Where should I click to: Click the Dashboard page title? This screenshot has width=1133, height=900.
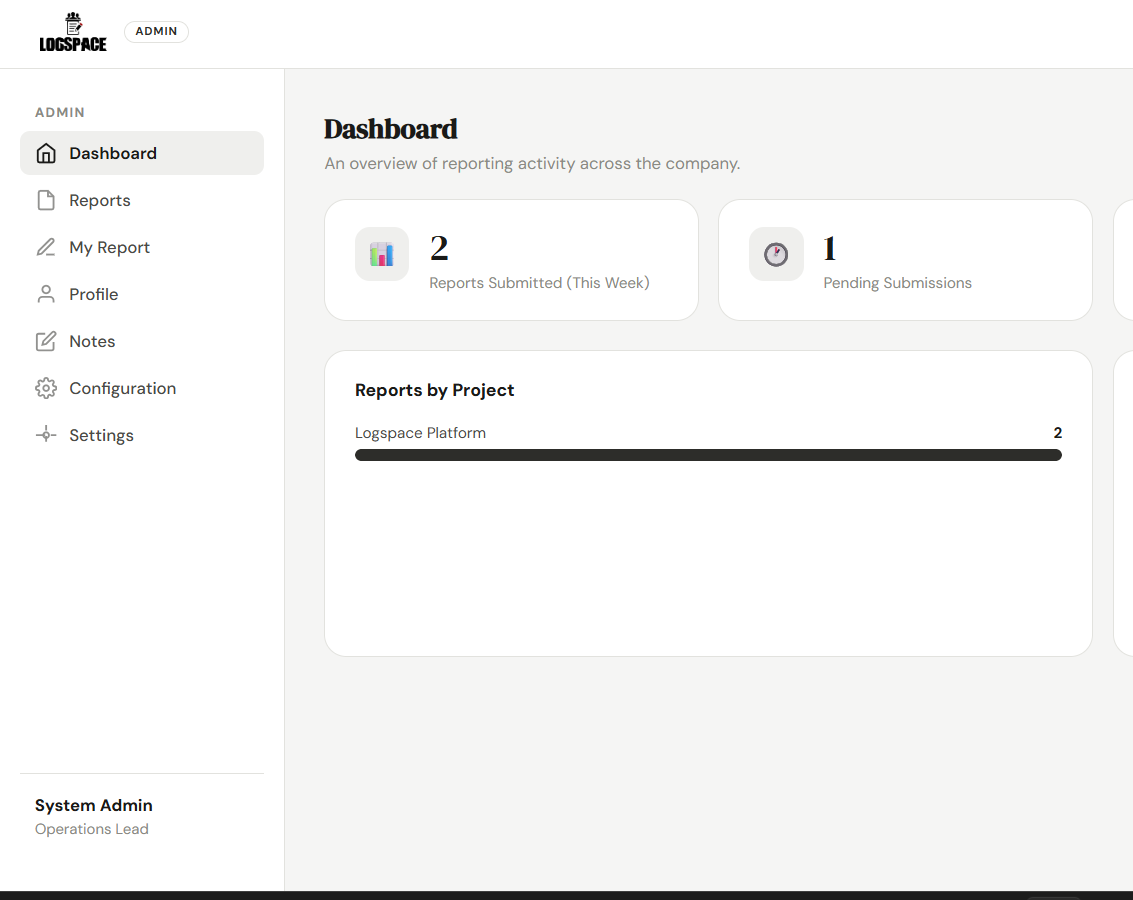pyautogui.click(x=390, y=129)
